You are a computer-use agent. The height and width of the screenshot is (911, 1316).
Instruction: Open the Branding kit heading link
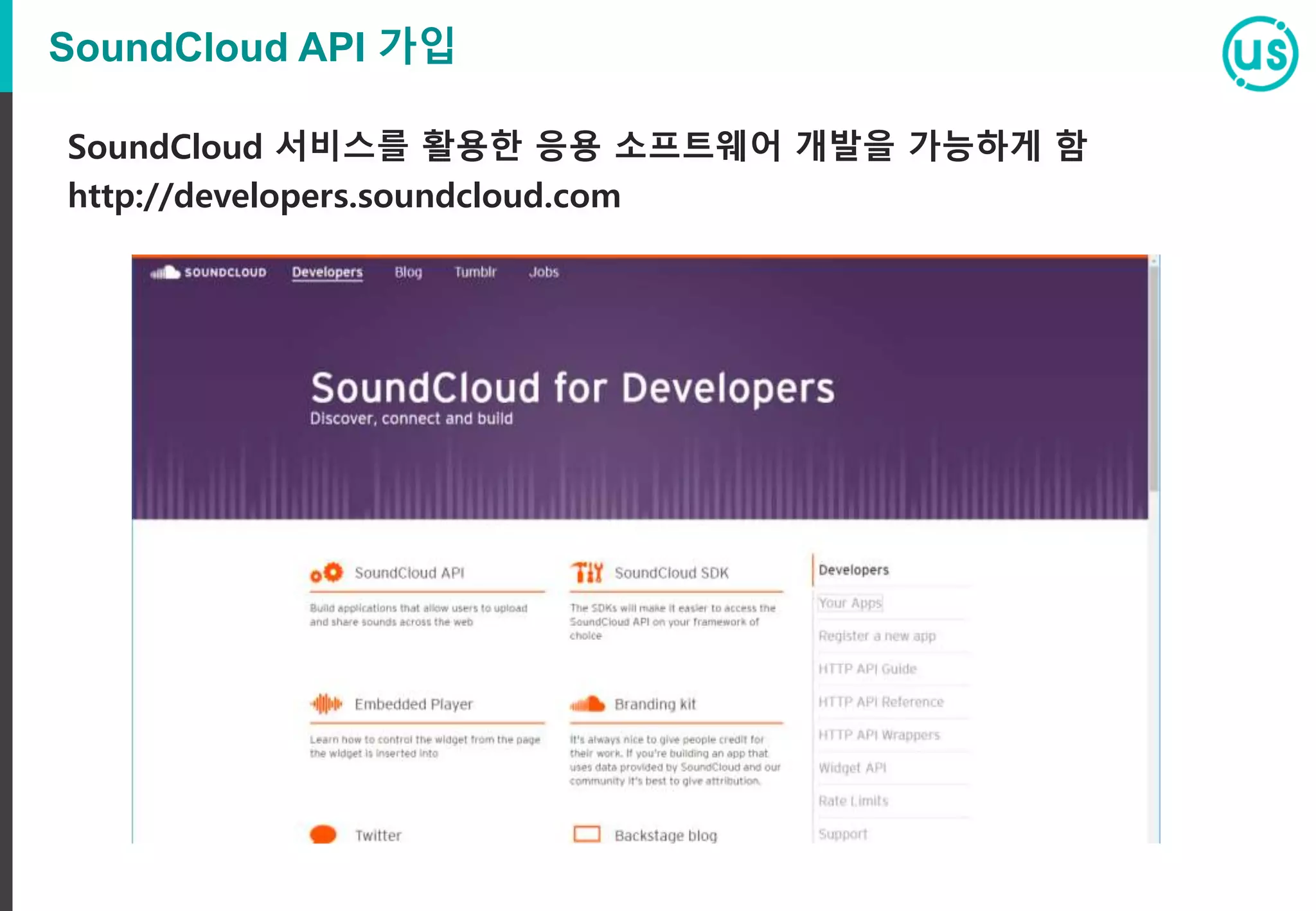tap(655, 704)
